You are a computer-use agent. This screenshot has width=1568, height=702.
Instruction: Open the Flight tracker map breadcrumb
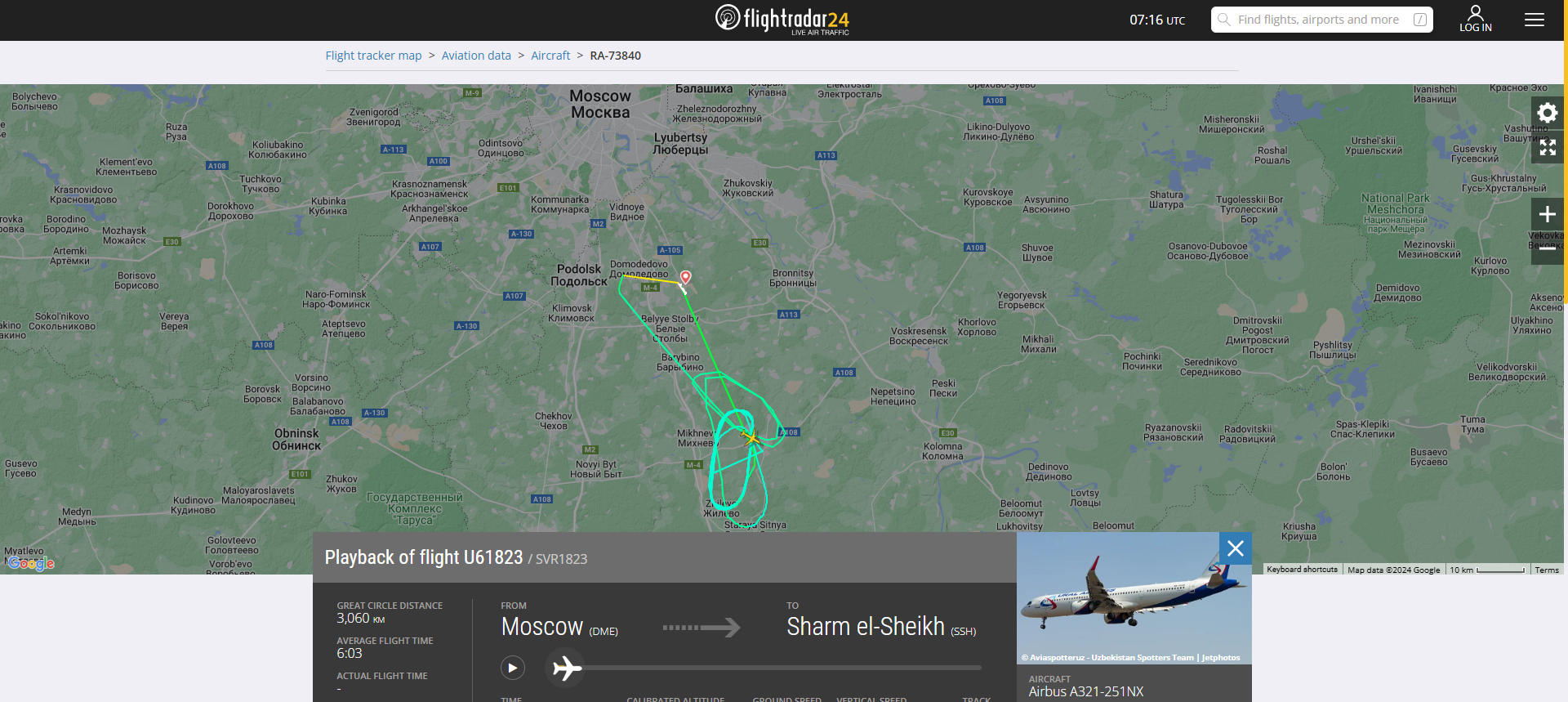coord(373,56)
